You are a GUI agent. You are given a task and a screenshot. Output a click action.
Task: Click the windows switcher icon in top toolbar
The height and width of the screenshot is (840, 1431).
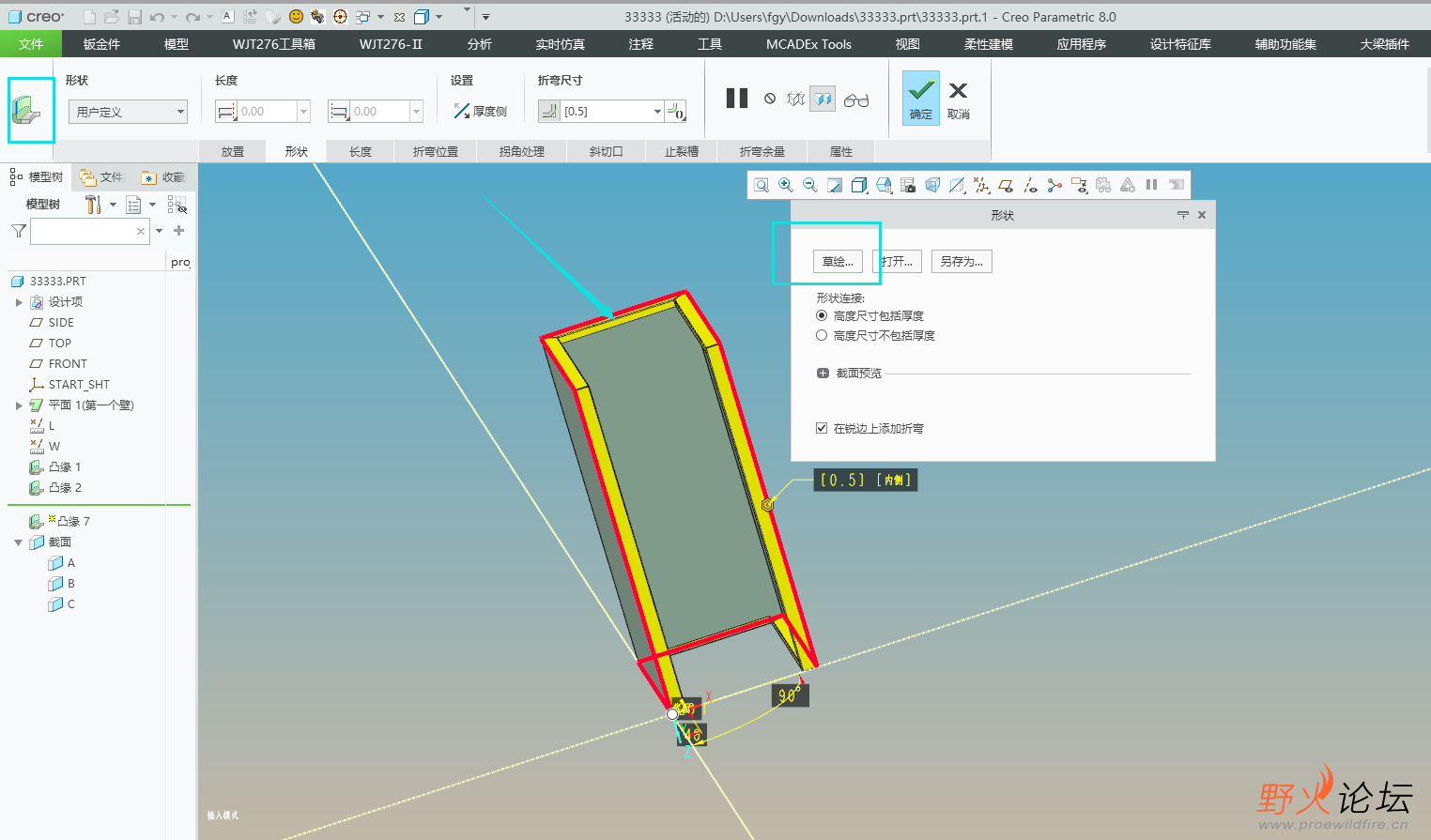362,17
